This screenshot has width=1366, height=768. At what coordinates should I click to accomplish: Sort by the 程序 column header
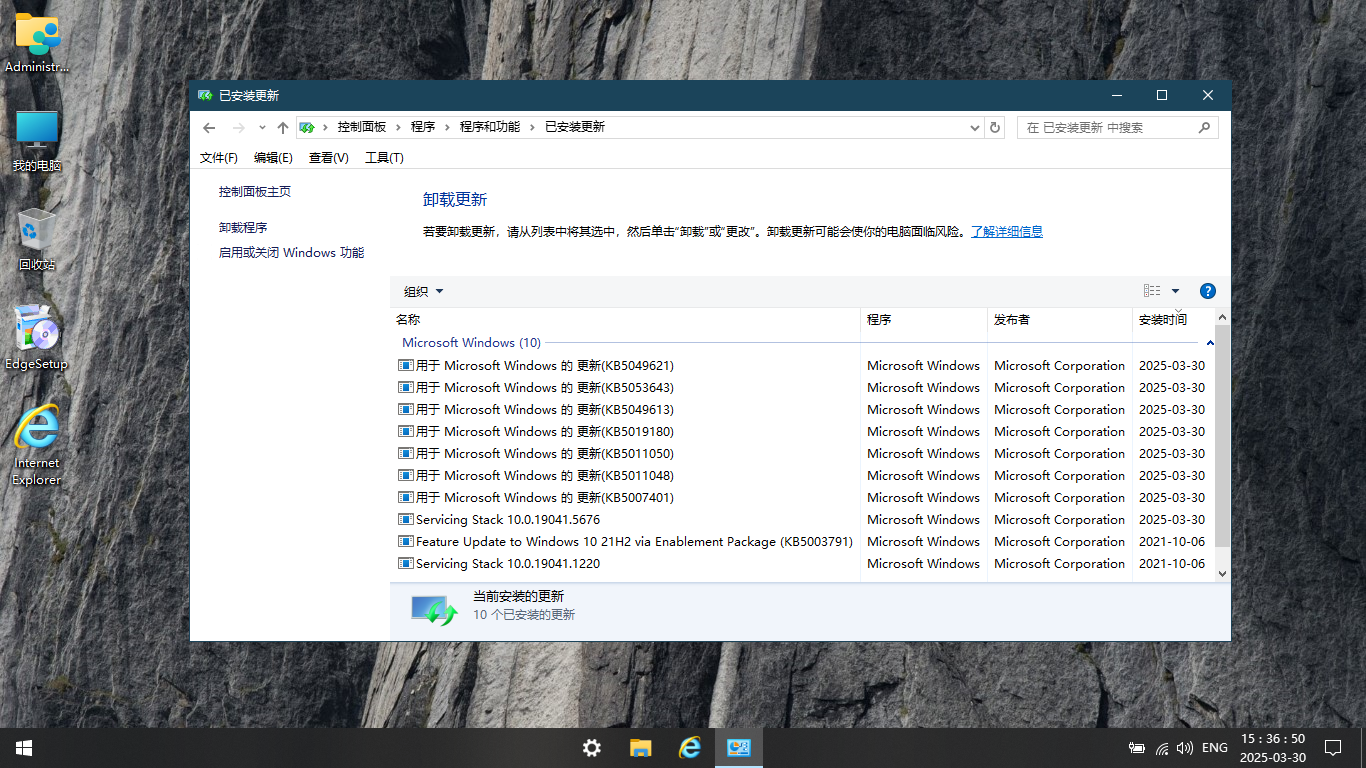point(924,320)
